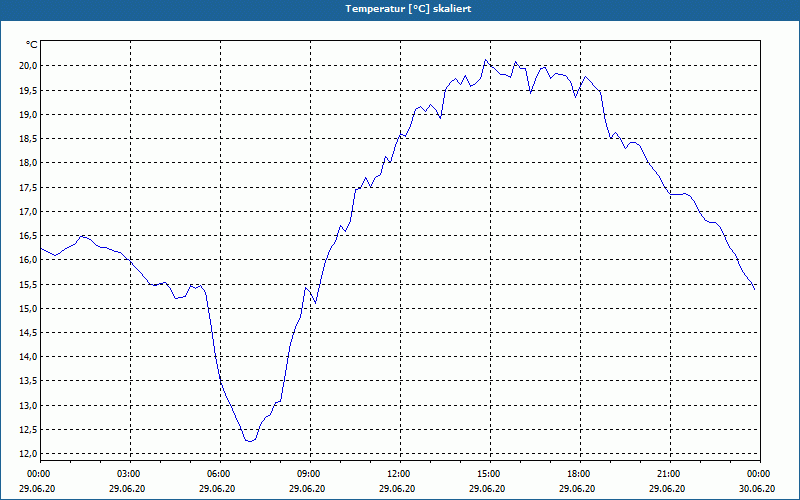
Task: Click the 03:00 time axis label
Action: [131, 474]
